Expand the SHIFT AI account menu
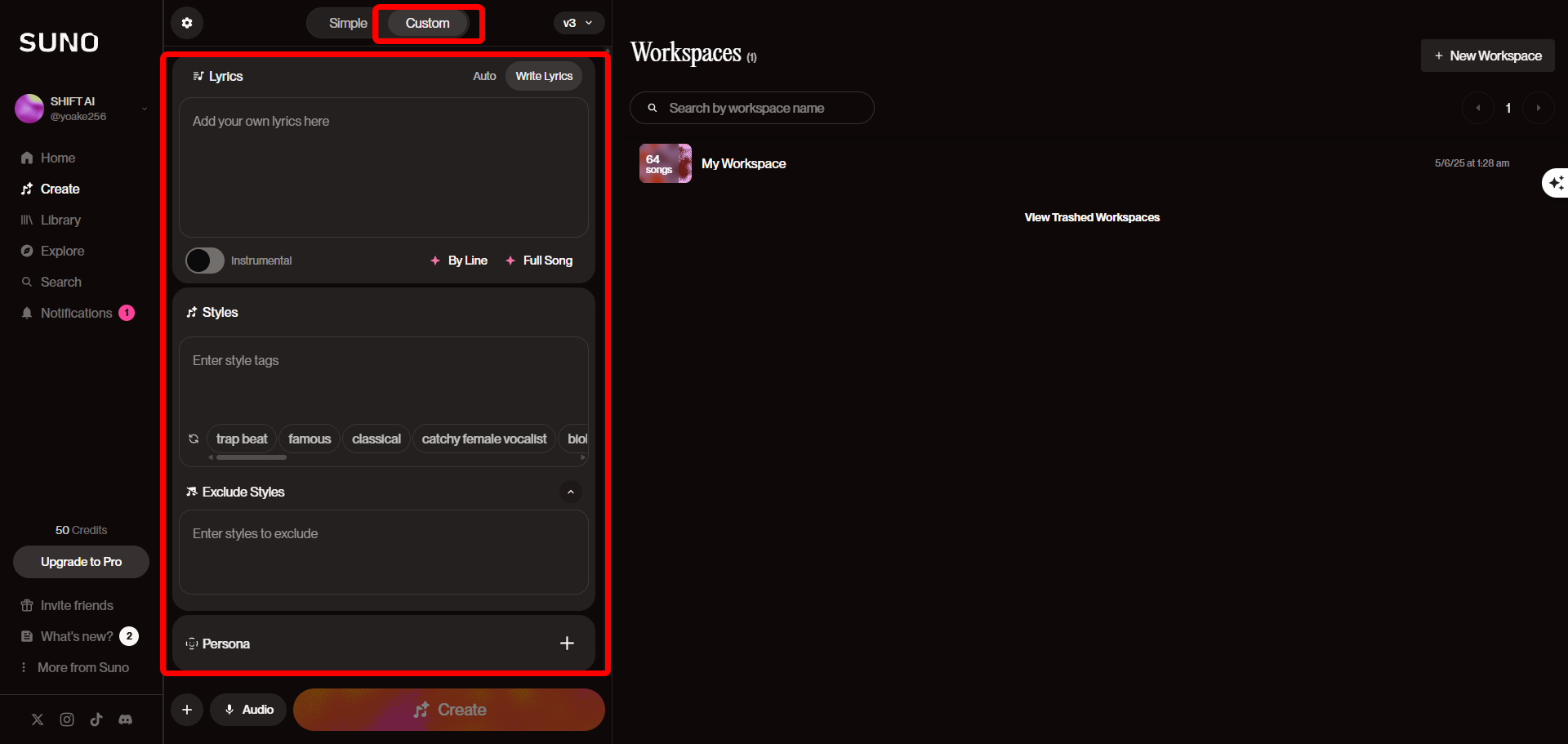 pyautogui.click(x=145, y=109)
